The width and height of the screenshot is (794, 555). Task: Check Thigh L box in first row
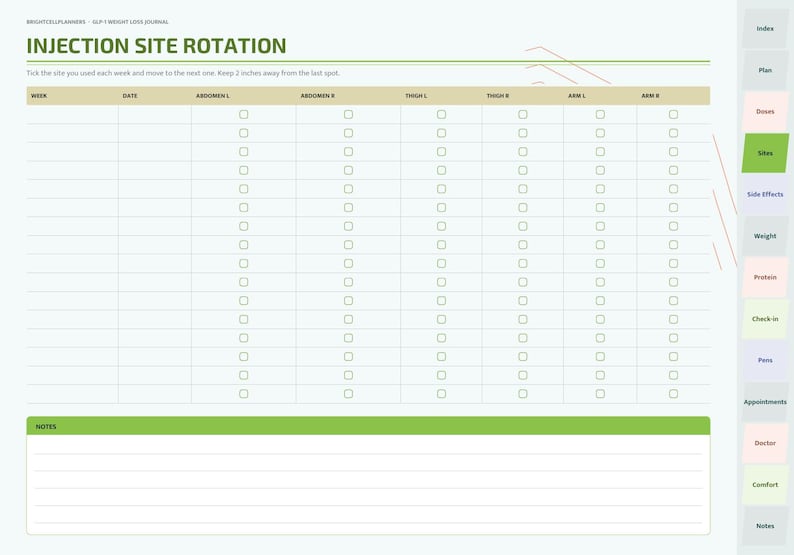tap(442, 114)
